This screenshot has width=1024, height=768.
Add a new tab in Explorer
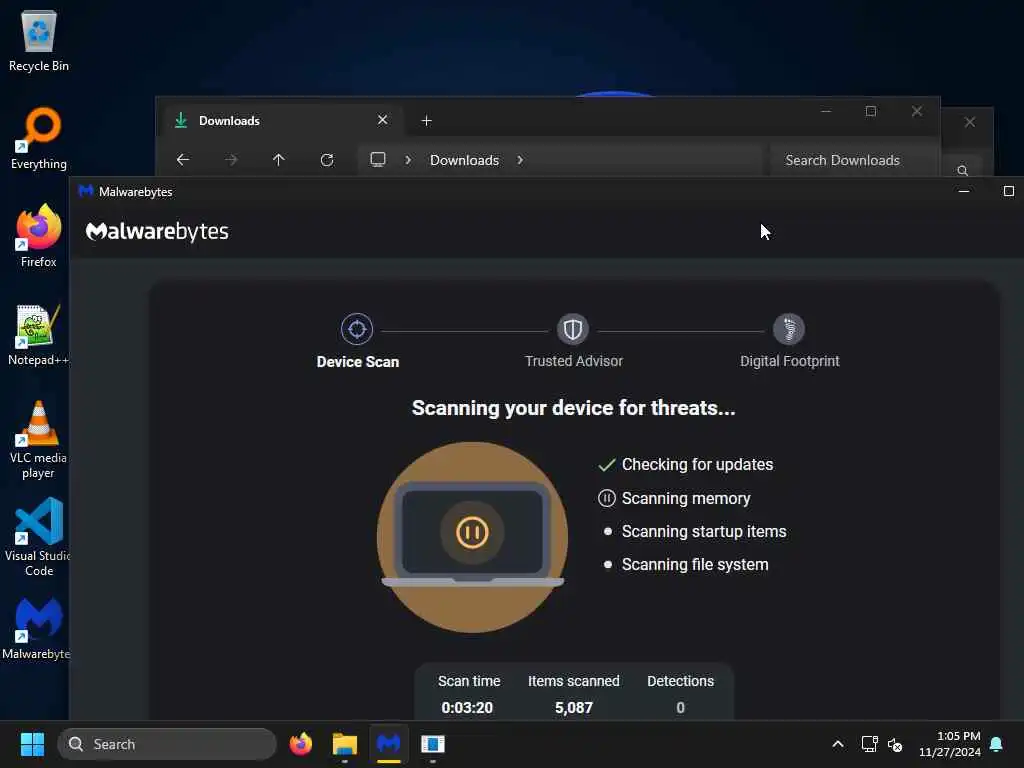[x=426, y=121]
